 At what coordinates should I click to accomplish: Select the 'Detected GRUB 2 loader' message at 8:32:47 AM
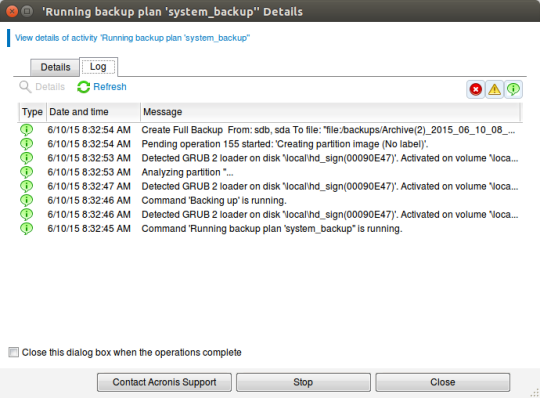click(330, 186)
